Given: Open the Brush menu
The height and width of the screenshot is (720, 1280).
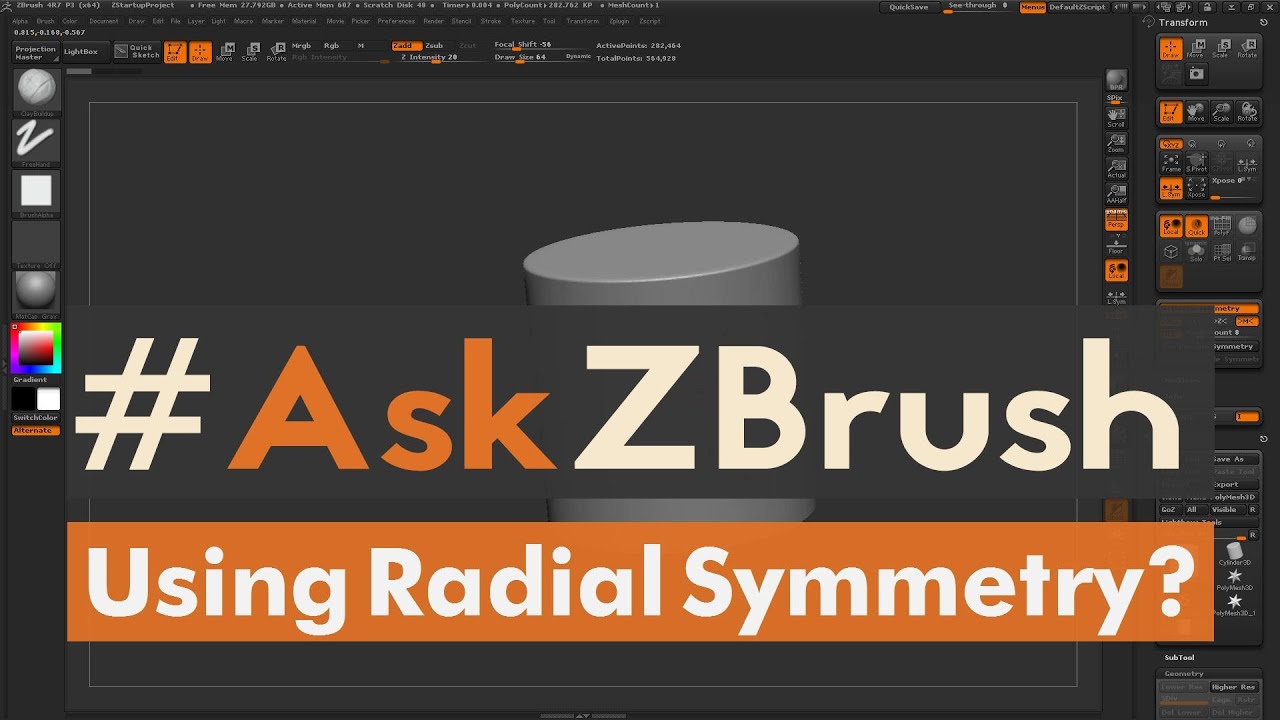Looking at the screenshot, I should (x=46, y=21).
